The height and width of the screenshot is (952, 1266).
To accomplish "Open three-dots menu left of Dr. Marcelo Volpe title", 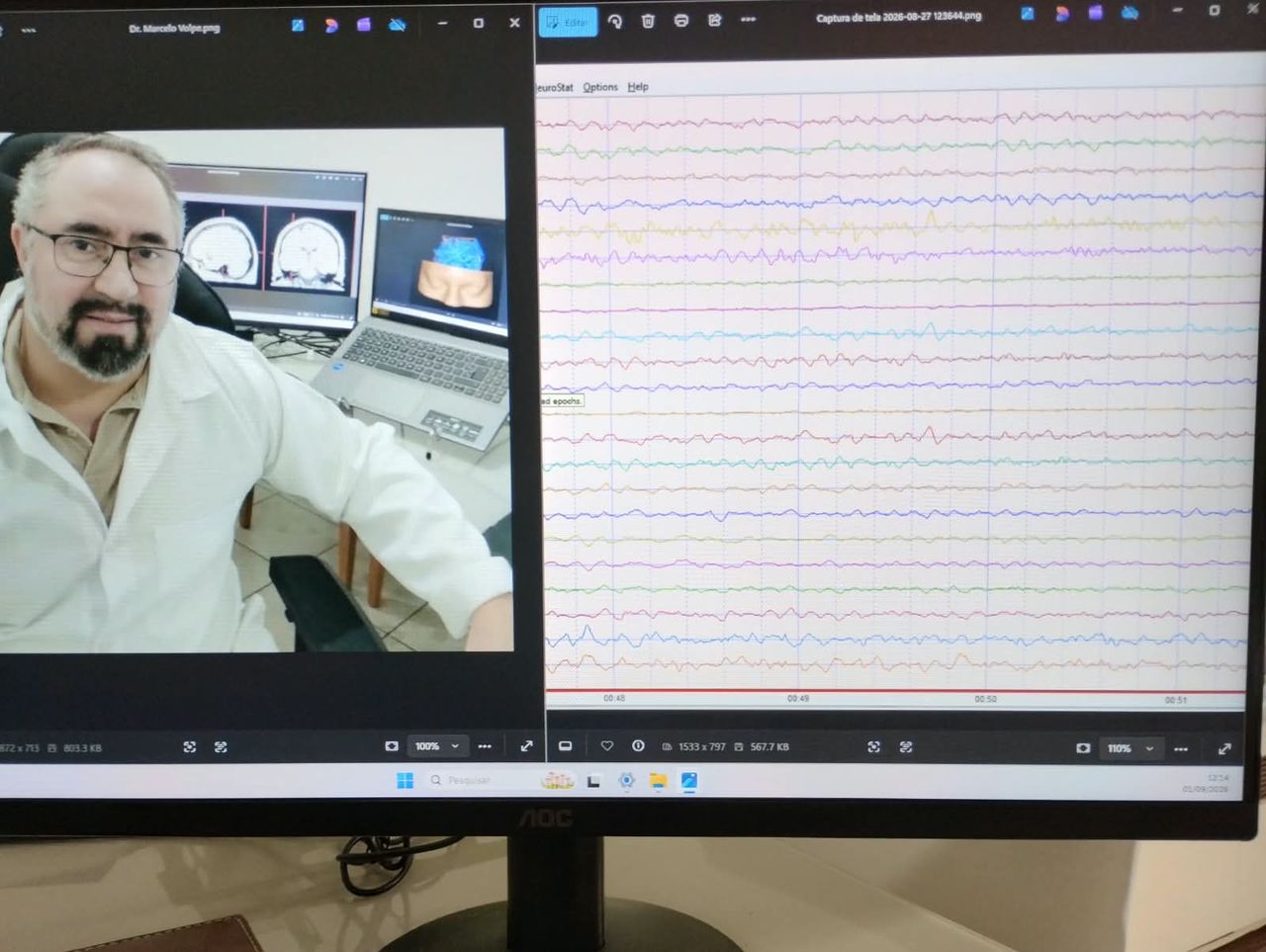I will point(28,31).
